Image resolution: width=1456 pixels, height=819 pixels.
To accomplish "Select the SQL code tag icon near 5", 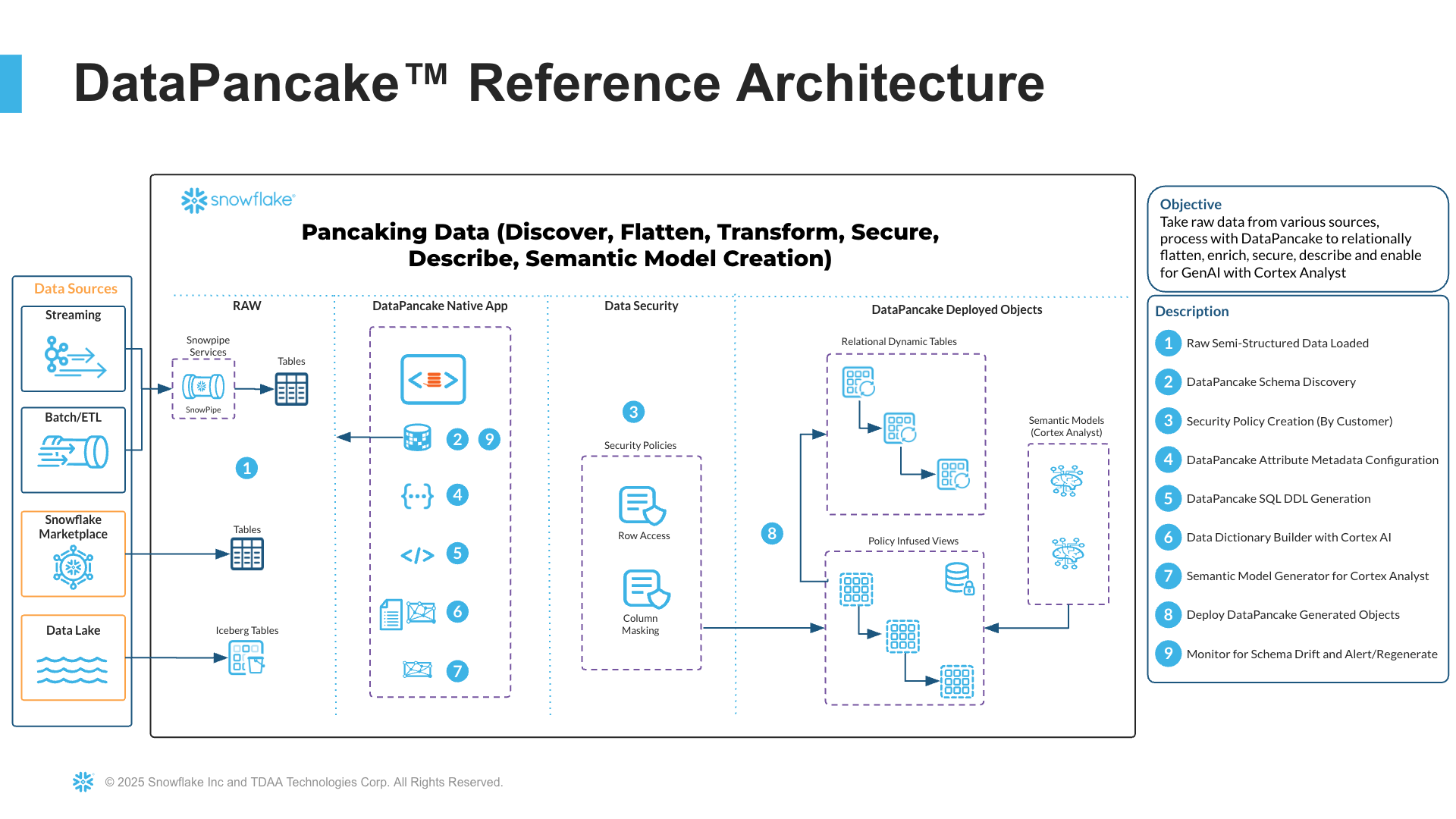I will pos(417,555).
